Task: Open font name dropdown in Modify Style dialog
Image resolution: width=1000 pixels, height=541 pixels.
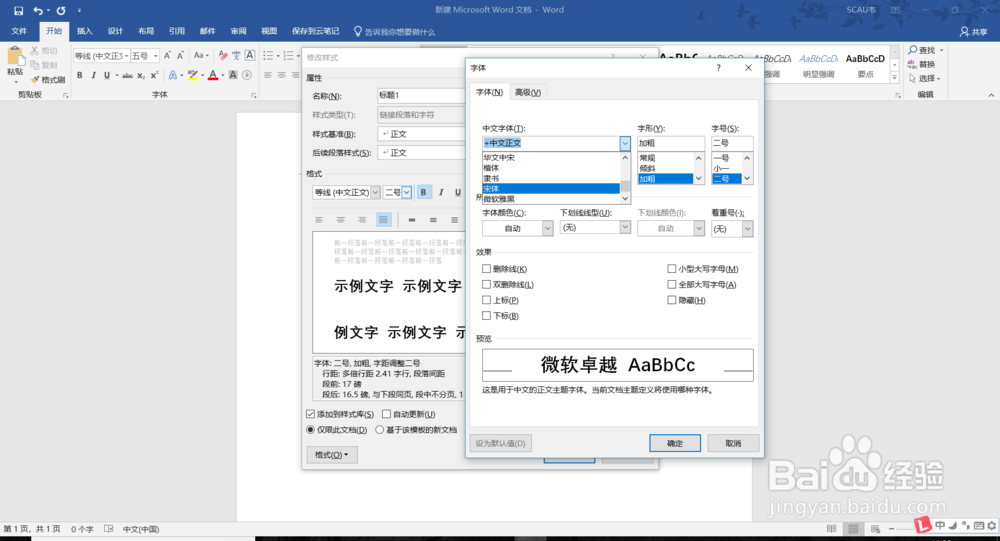Action: pyautogui.click(x=375, y=192)
